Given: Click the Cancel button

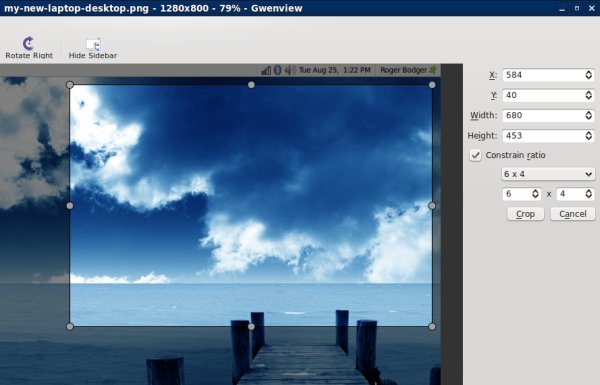Looking at the screenshot, I should [572, 214].
